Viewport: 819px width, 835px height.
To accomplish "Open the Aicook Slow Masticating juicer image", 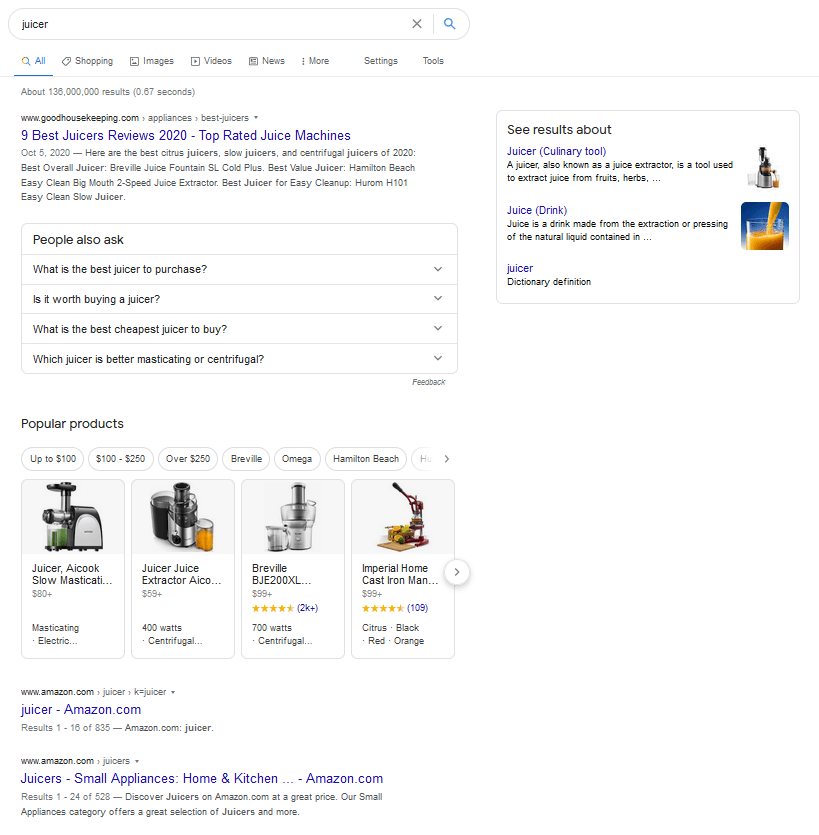I will 73,517.
